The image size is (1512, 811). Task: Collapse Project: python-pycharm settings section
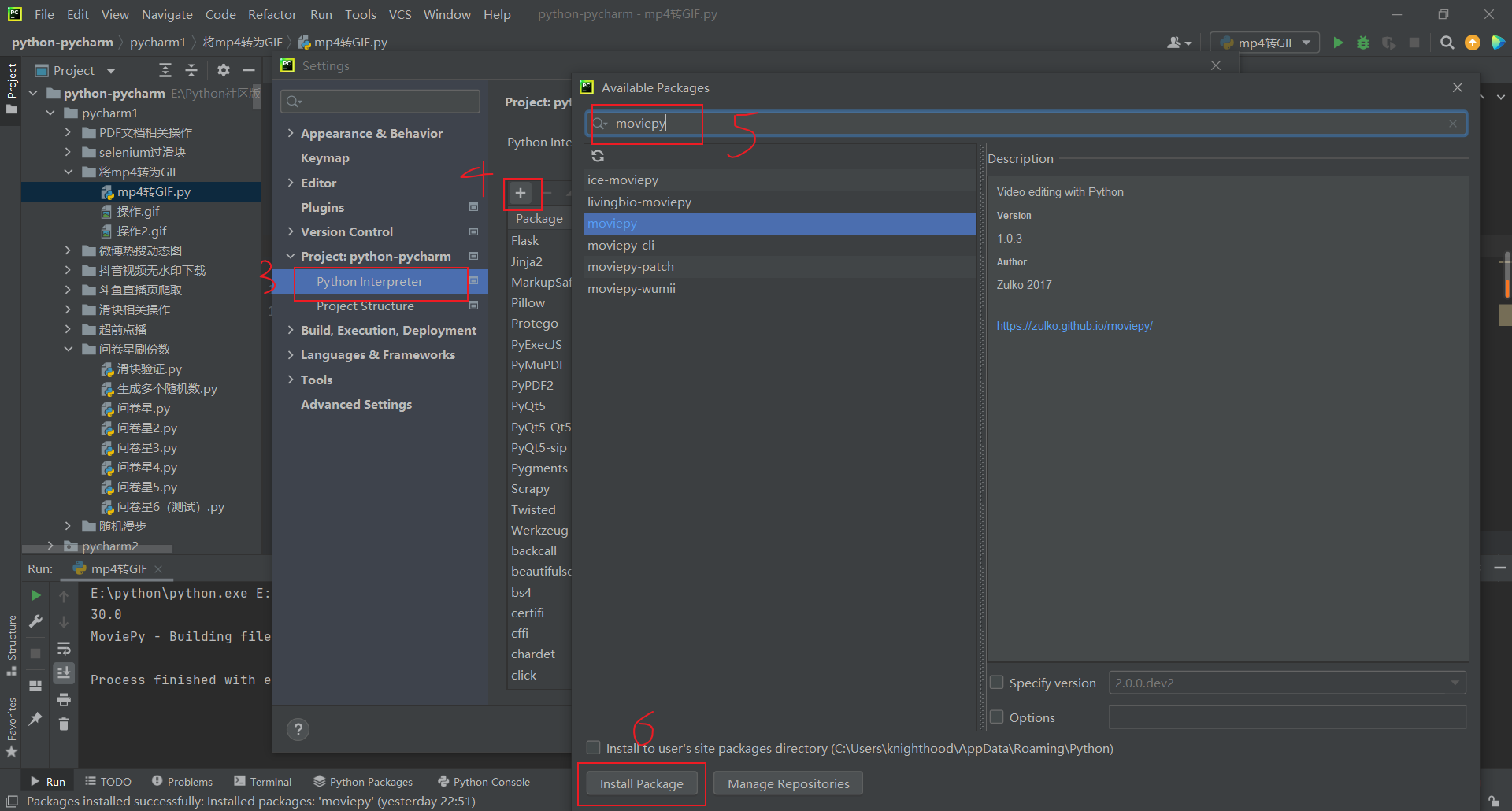click(x=291, y=257)
